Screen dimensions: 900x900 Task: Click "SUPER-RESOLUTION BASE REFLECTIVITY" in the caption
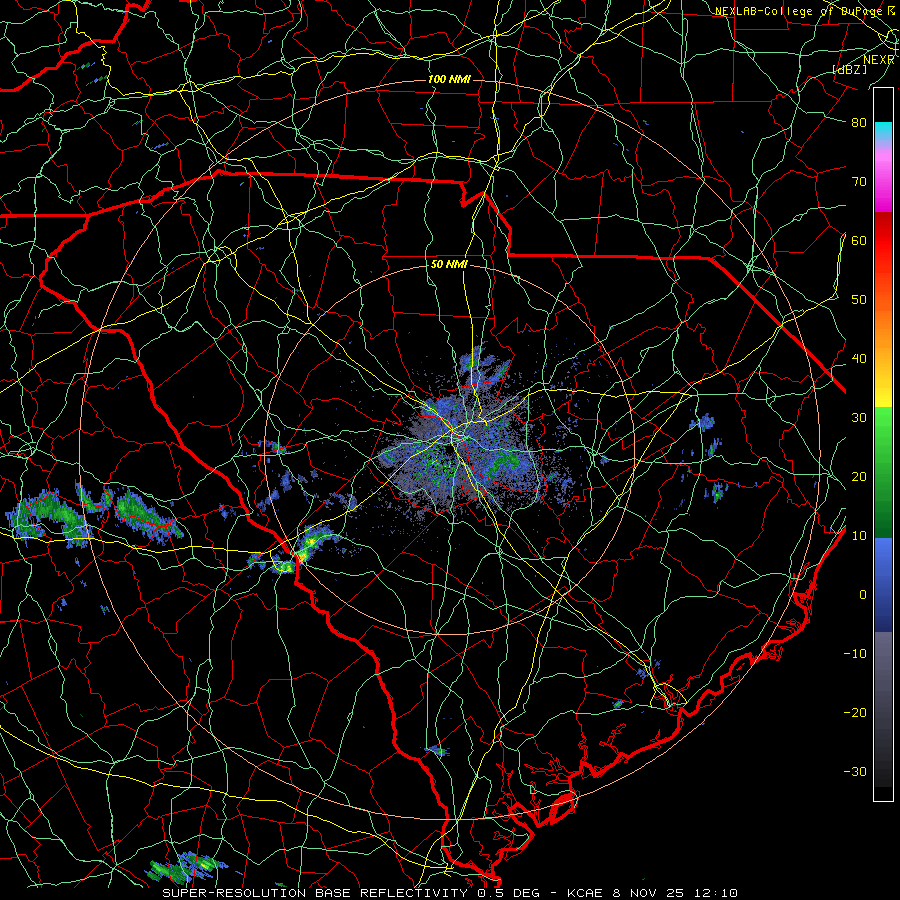tap(314, 893)
